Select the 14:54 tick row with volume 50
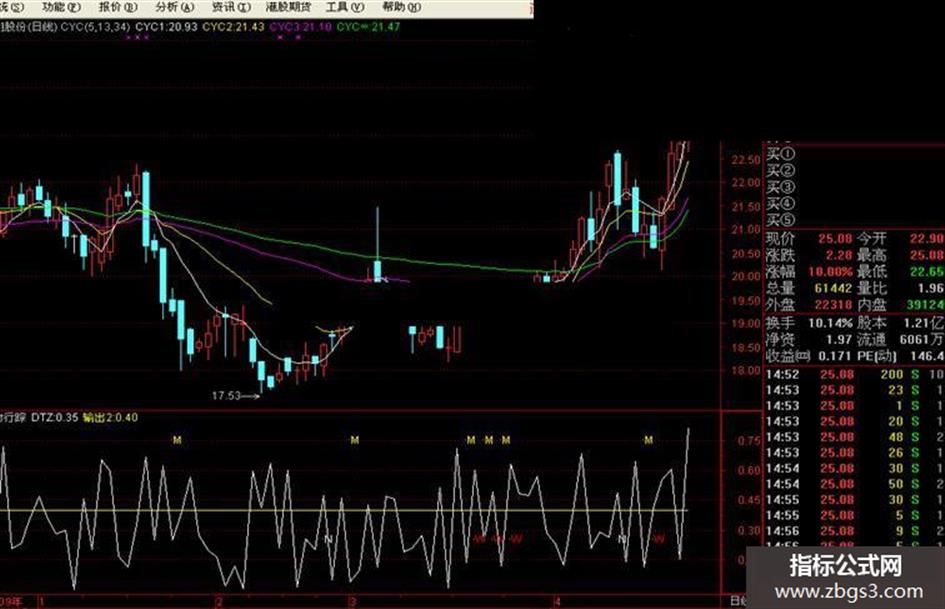Image resolution: width=945 pixels, height=609 pixels. tap(855, 484)
